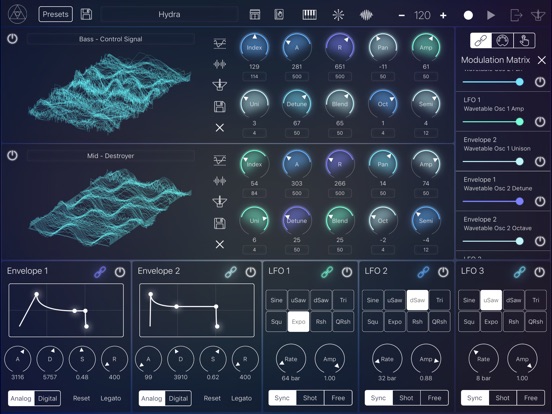Image resolution: width=552 pixels, height=414 pixels.
Task: Remove the Mid - Destroyer oscillator
Action: 220,244
